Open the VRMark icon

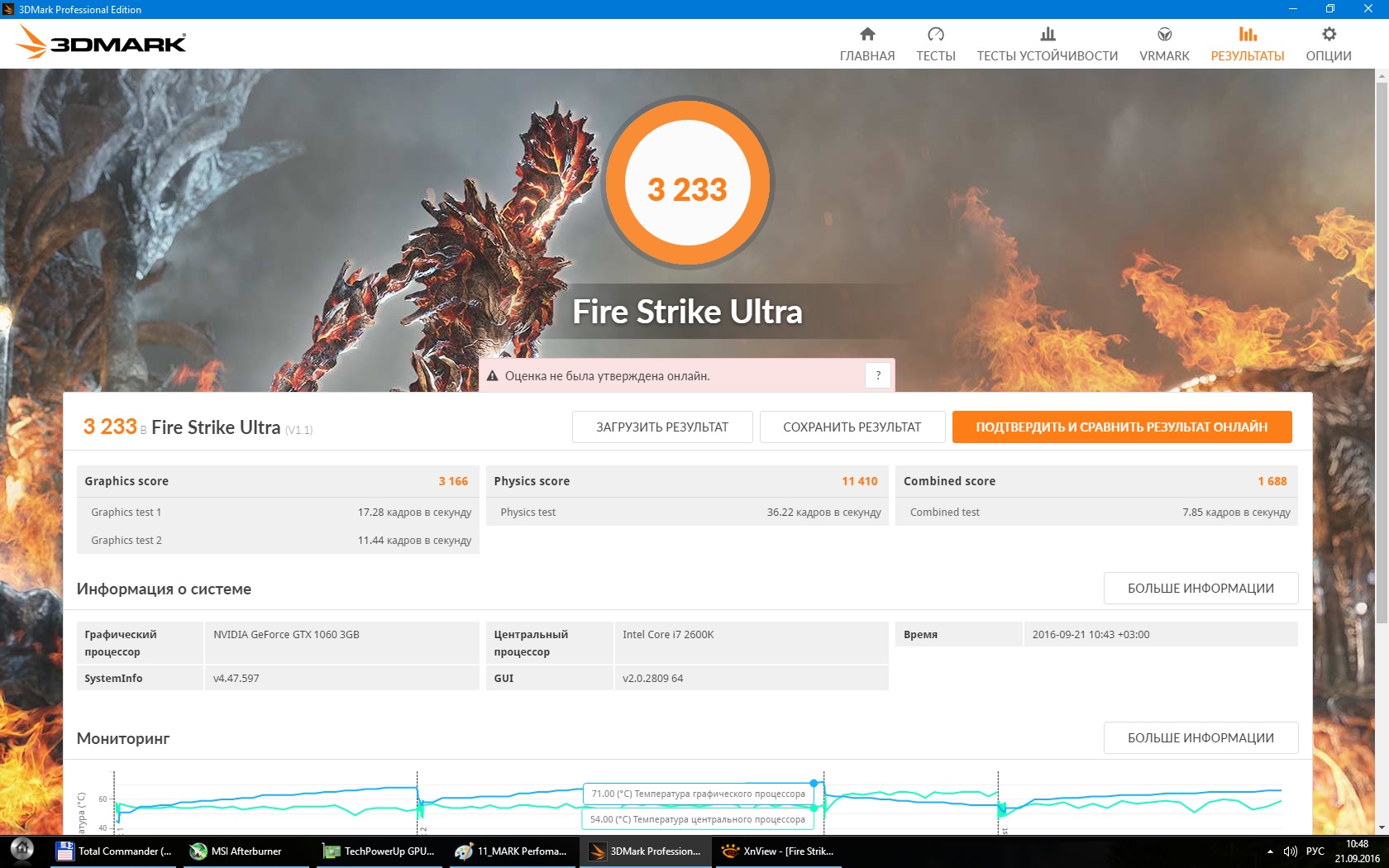1164,34
